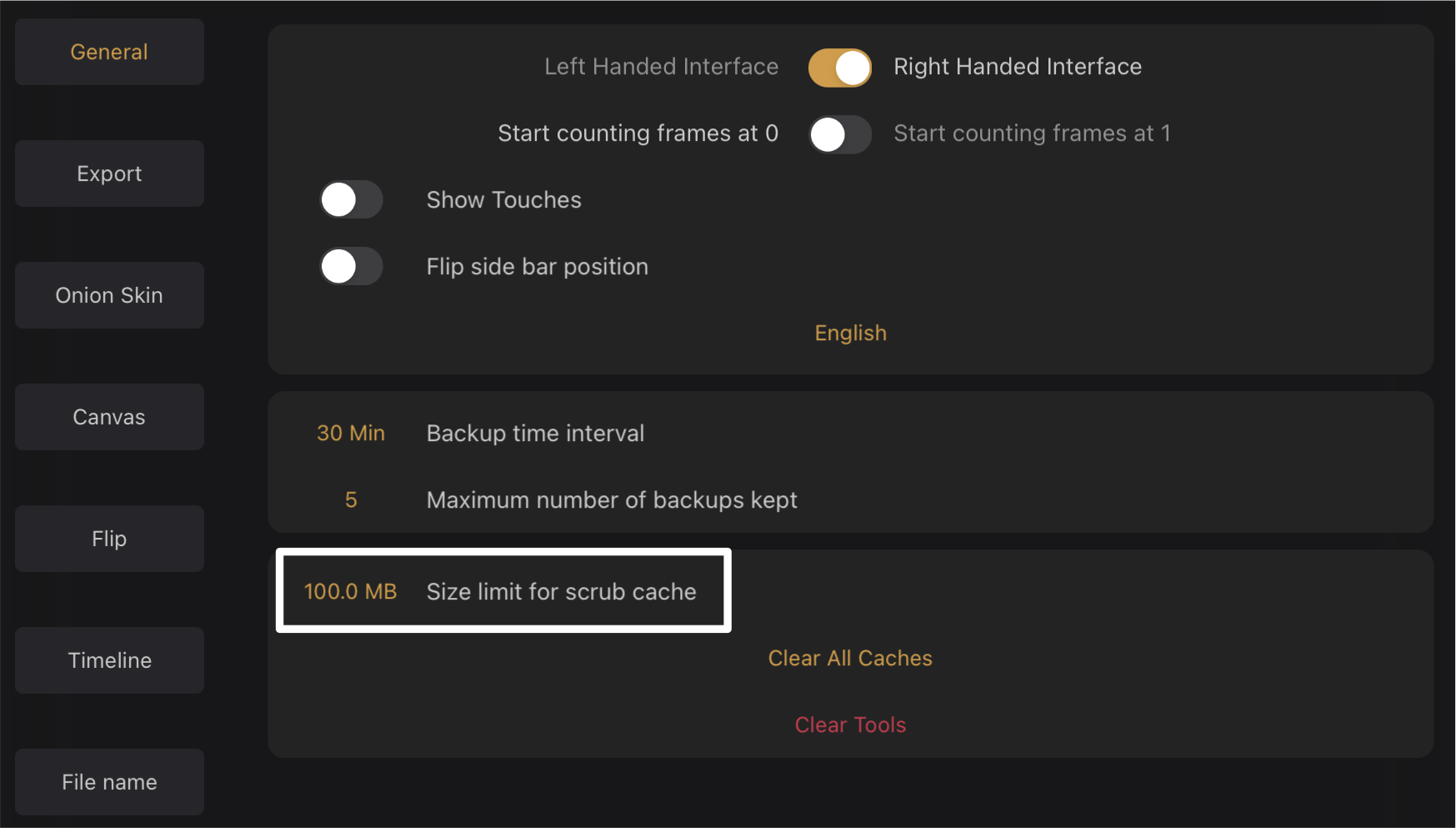Enable Flip side bar position
Viewport: 1456px width, 828px height.
(351, 266)
